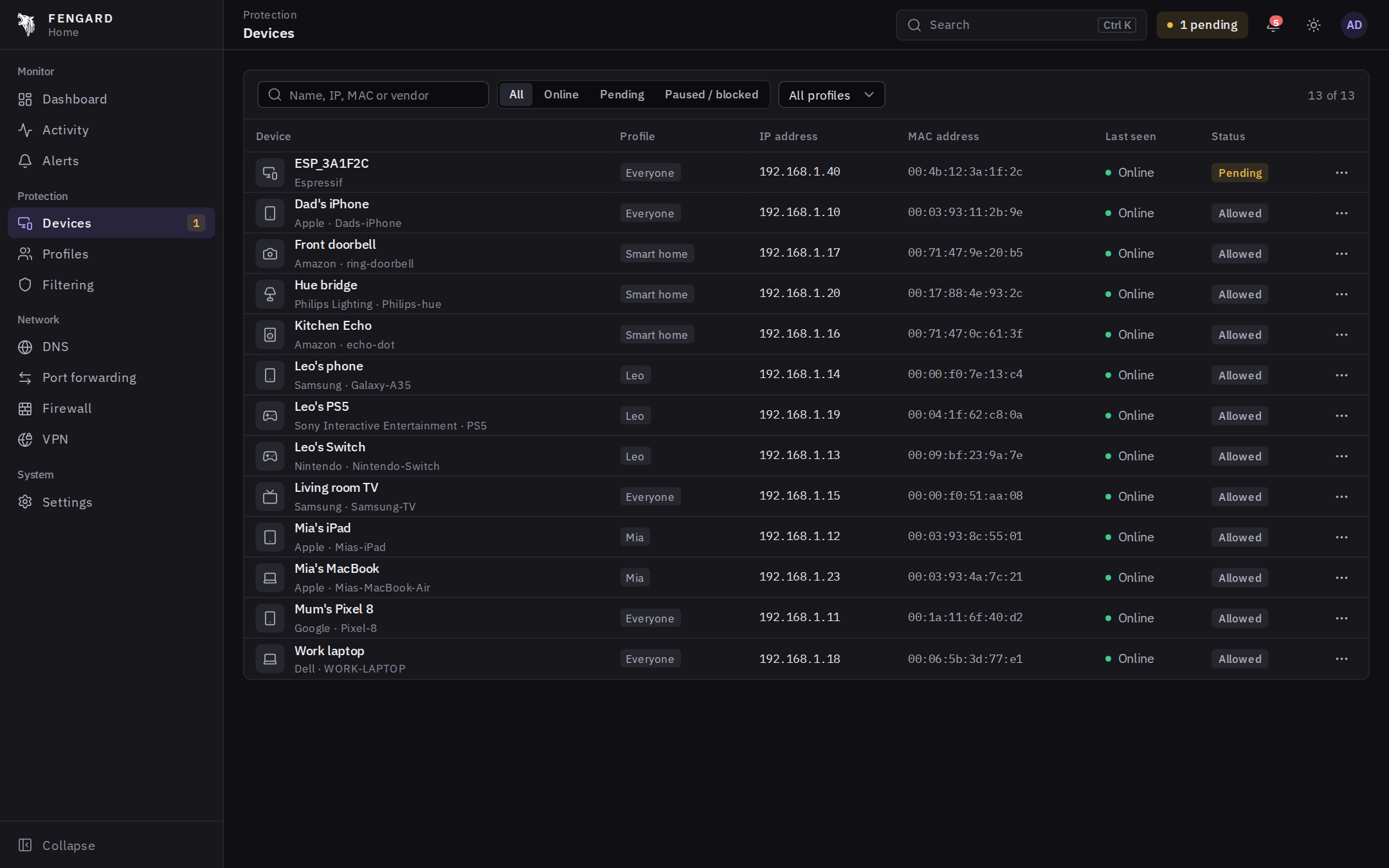Click the Front doorbell camera icon
The image size is (1389, 868).
[x=270, y=253]
